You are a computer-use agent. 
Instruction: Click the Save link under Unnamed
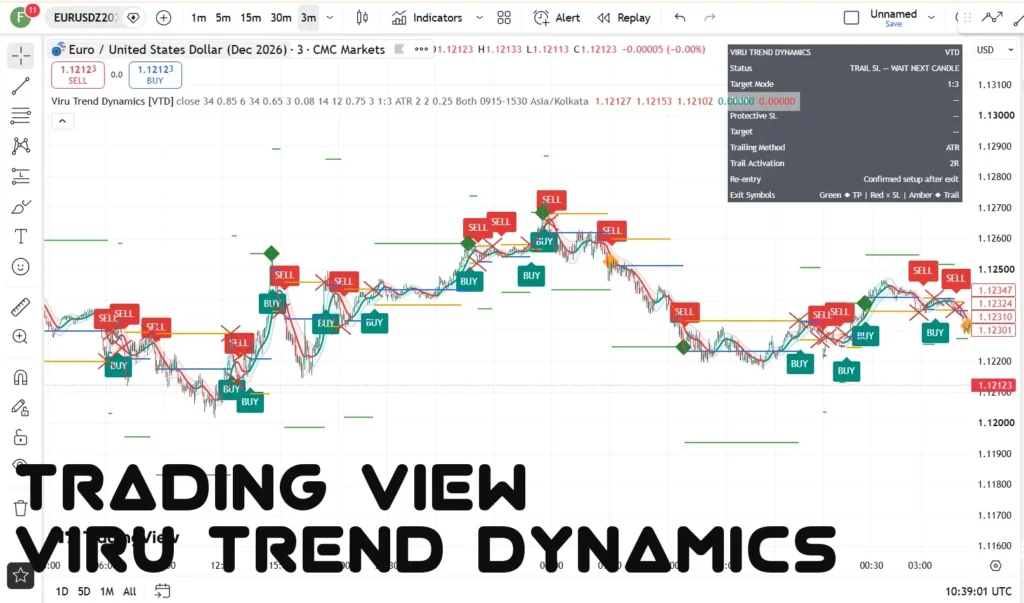[893, 24]
